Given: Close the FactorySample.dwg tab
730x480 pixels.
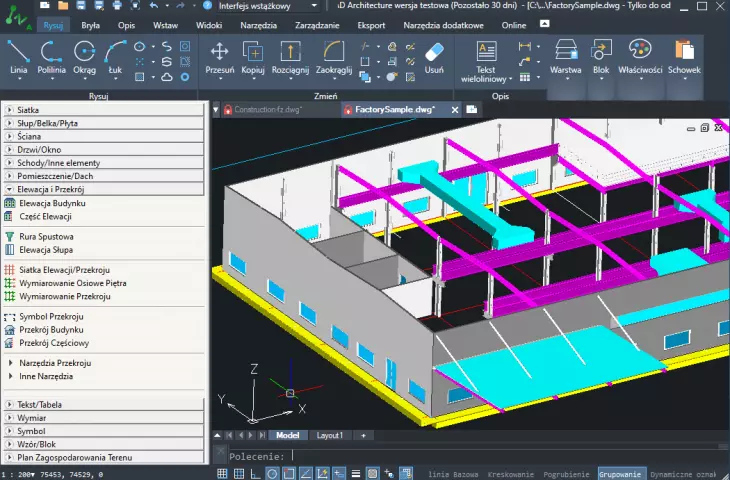Looking at the screenshot, I should (x=455, y=110).
